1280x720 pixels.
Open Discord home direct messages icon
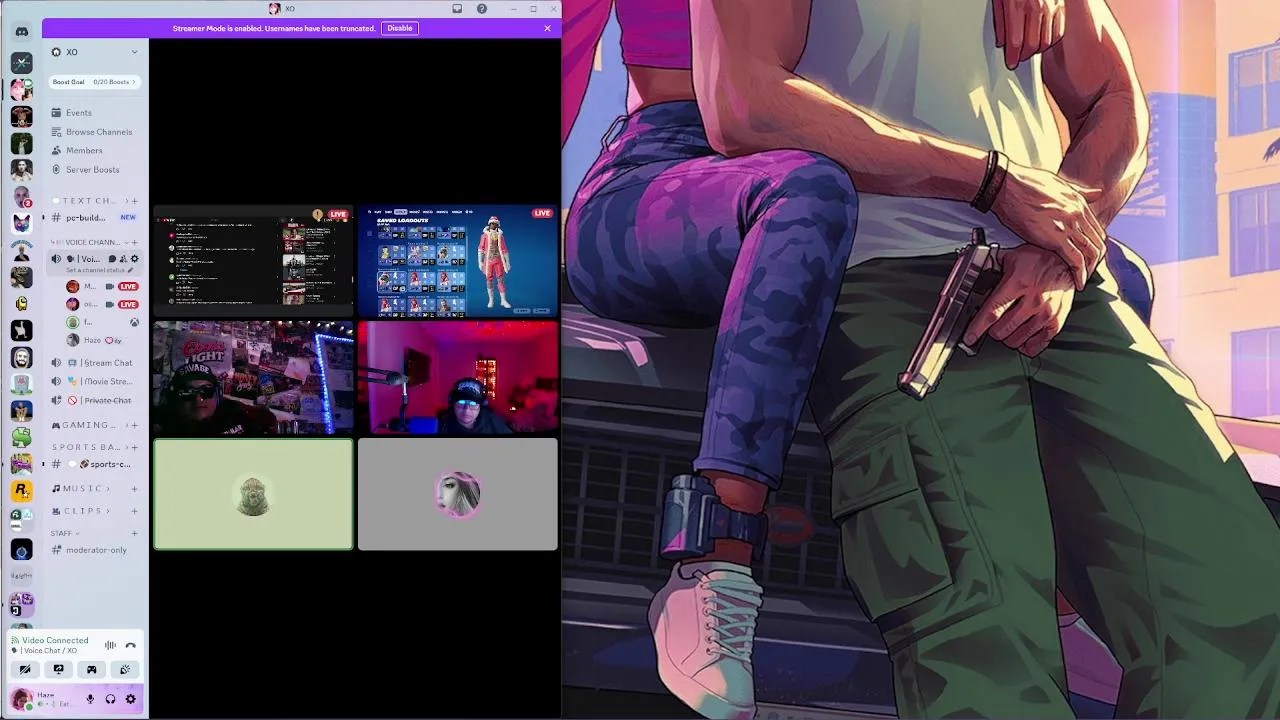tap(21, 32)
